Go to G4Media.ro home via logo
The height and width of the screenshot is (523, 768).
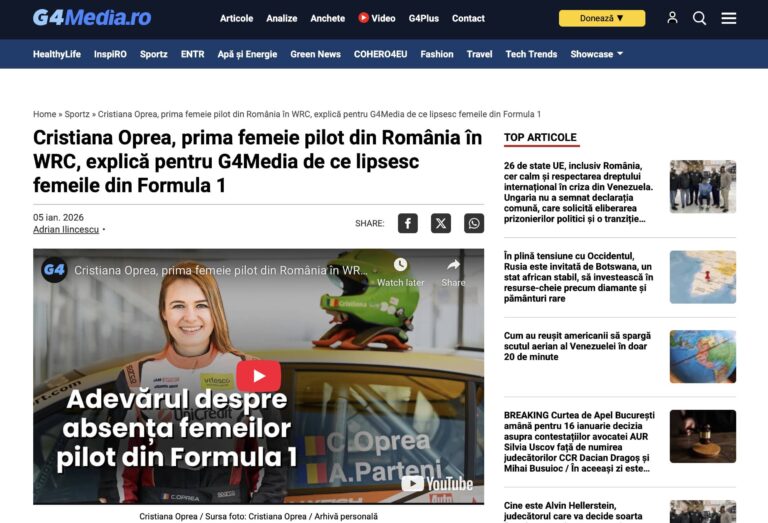[92, 18]
